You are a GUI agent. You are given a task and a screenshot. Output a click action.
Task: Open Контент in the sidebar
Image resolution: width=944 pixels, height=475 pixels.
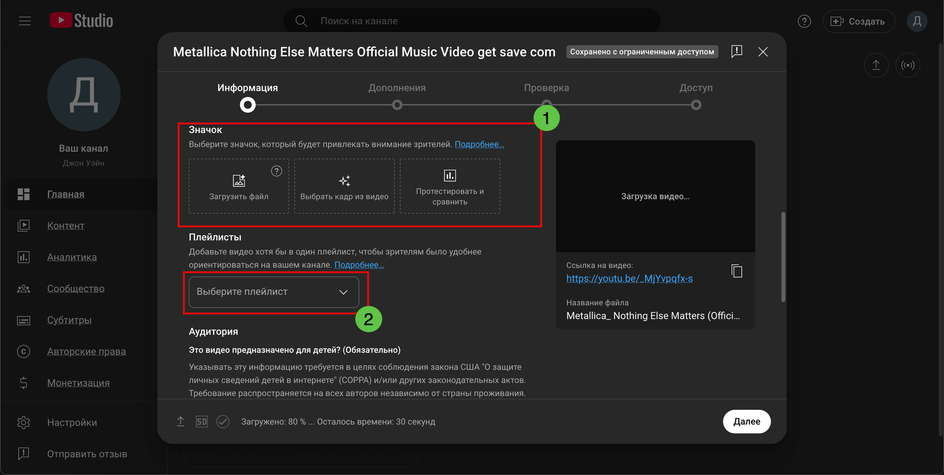66,225
